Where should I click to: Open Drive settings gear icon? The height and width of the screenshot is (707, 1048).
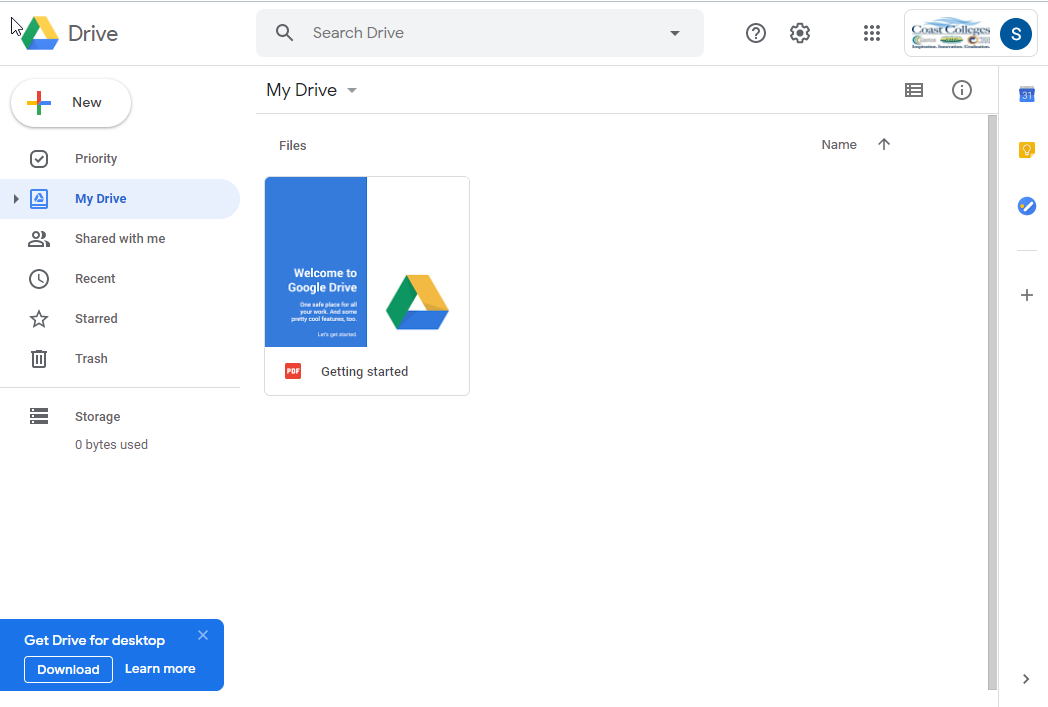[x=799, y=33]
